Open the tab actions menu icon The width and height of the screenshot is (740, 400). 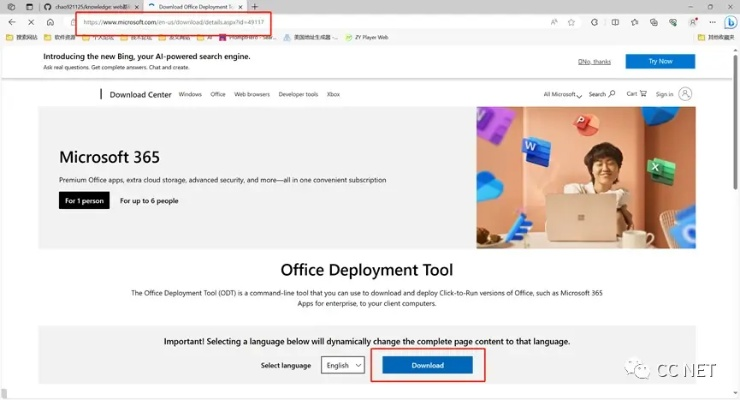pyautogui.click(x=29, y=7)
